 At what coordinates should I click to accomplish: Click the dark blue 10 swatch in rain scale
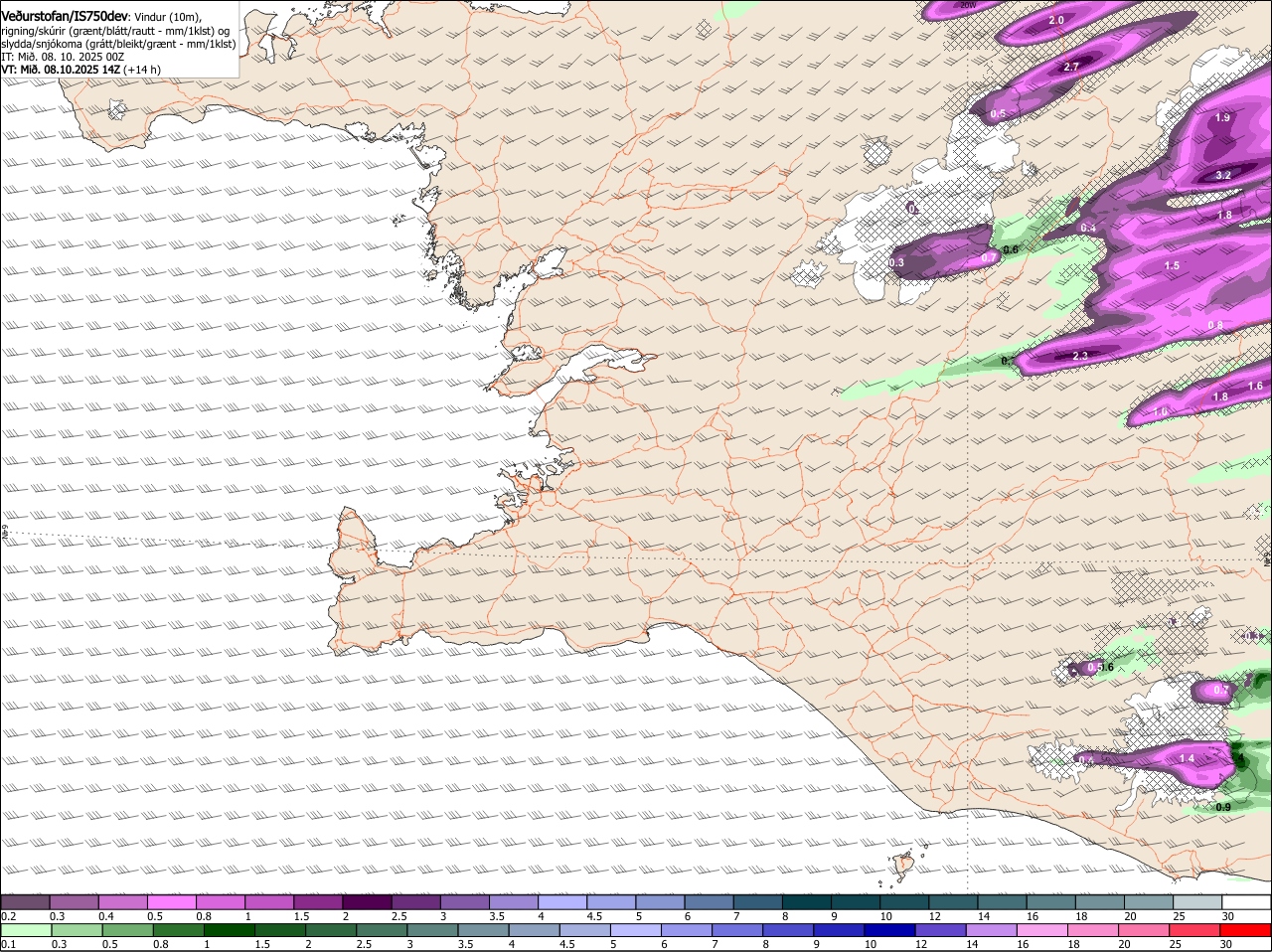[x=889, y=929]
